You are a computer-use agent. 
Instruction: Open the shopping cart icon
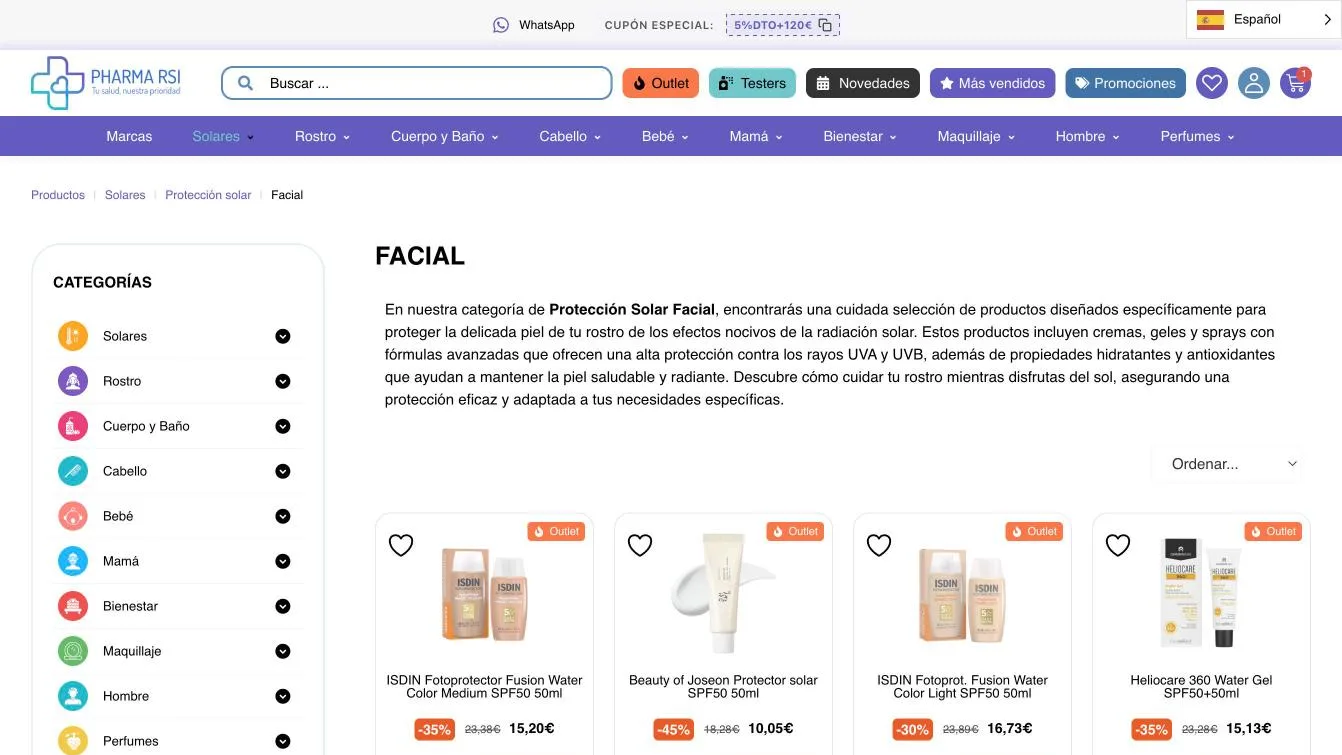coord(1295,83)
